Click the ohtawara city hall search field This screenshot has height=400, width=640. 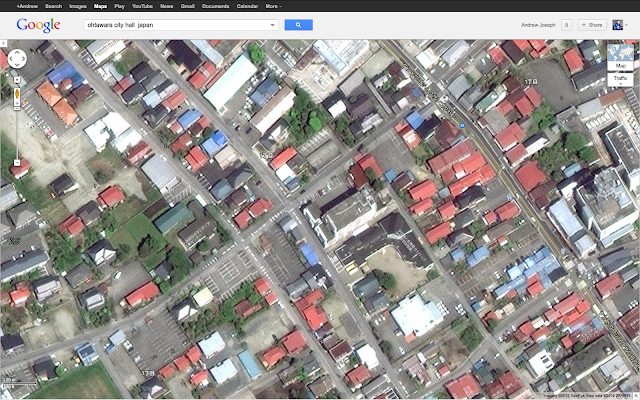[x=181, y=25]
